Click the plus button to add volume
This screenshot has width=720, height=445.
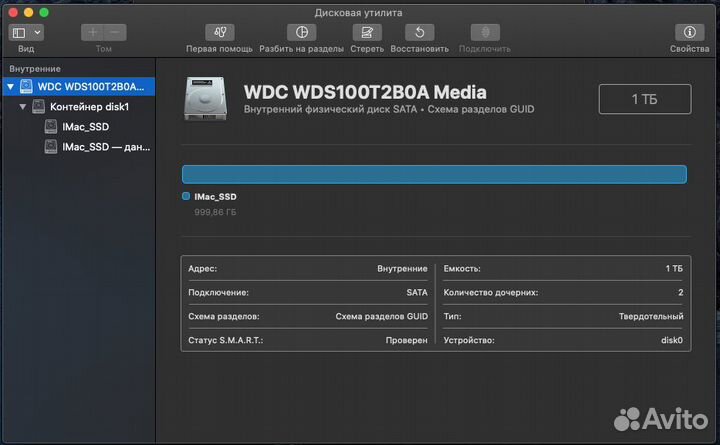93,33
